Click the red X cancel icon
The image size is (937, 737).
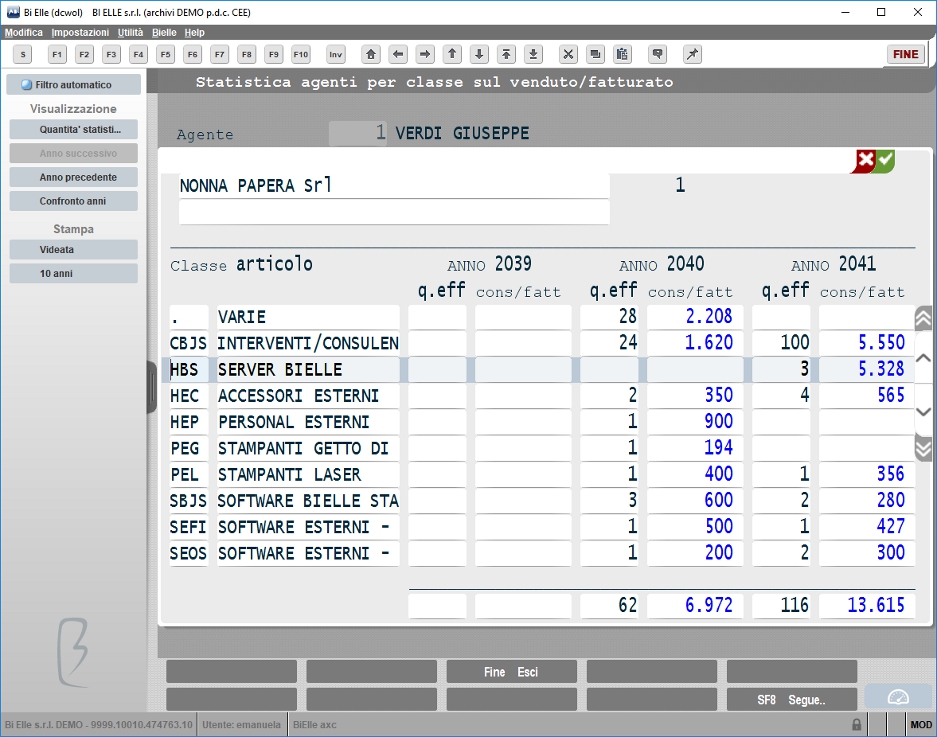[x=864, y=161]
